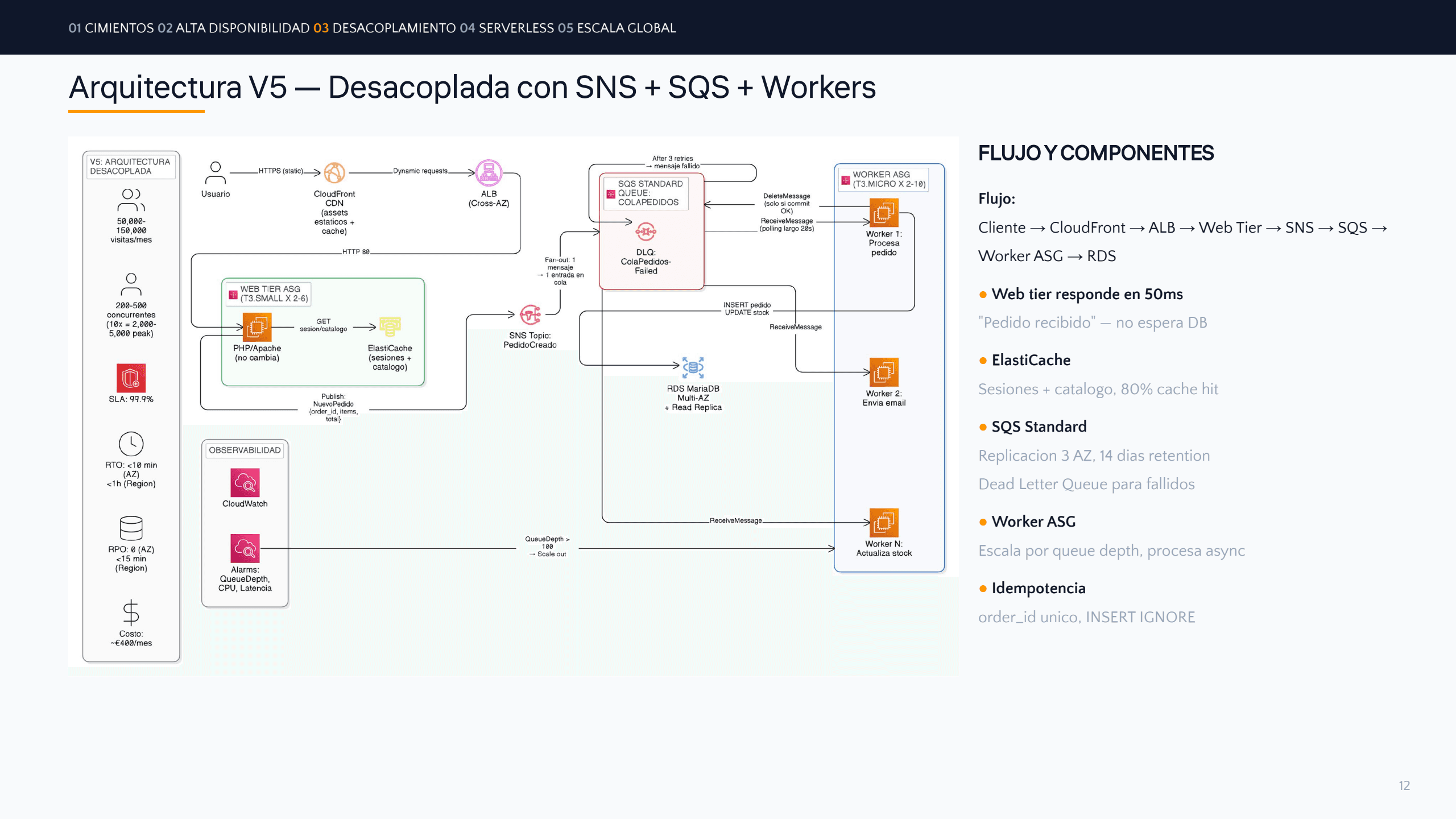
Task: Select the 'Dynamic requests' arrow label
Action: [x=420, y=171]
